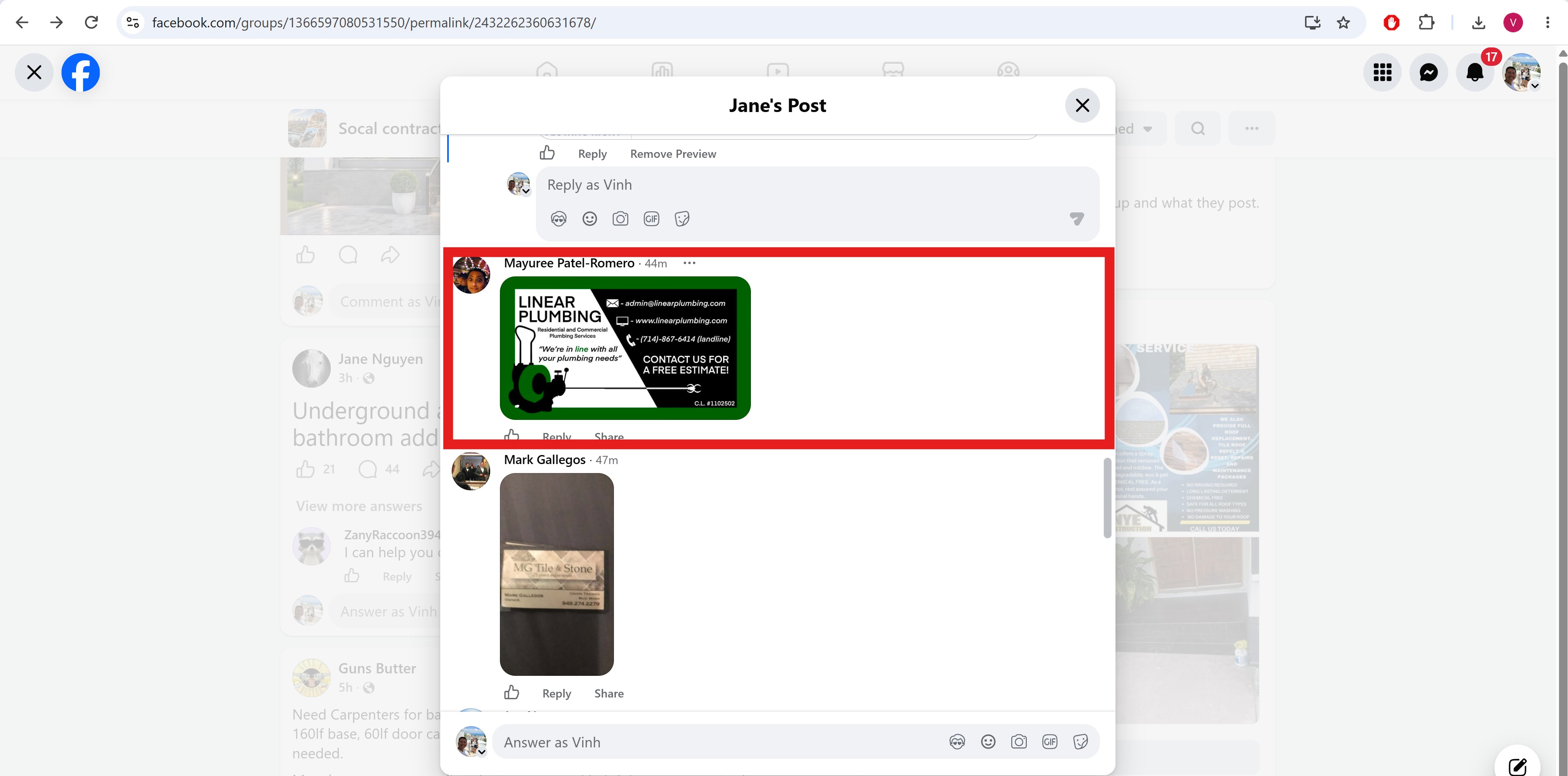Viewport: 1568px width, 776px height.
Task: Attach a photo in Answer as Vinh box
Action: point(1018,742)
